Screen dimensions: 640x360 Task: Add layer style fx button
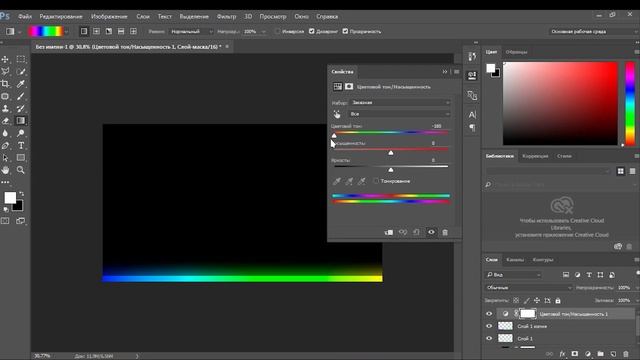562,354
